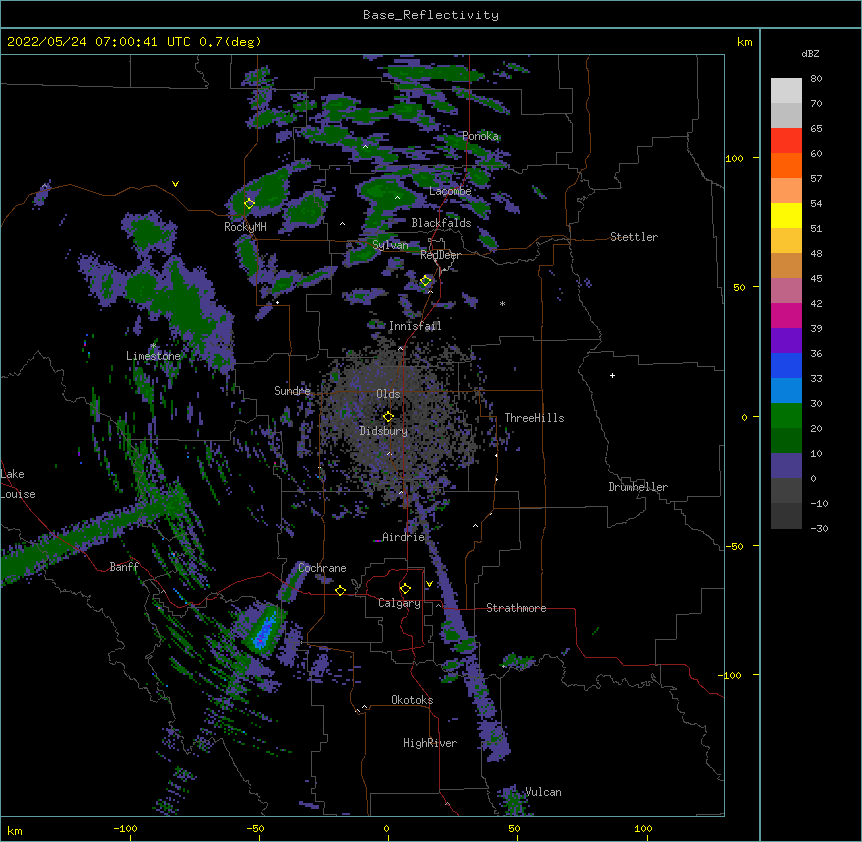Click the 100 tick on the bottom axis
862x842 pixels.
tap(643, 828)
